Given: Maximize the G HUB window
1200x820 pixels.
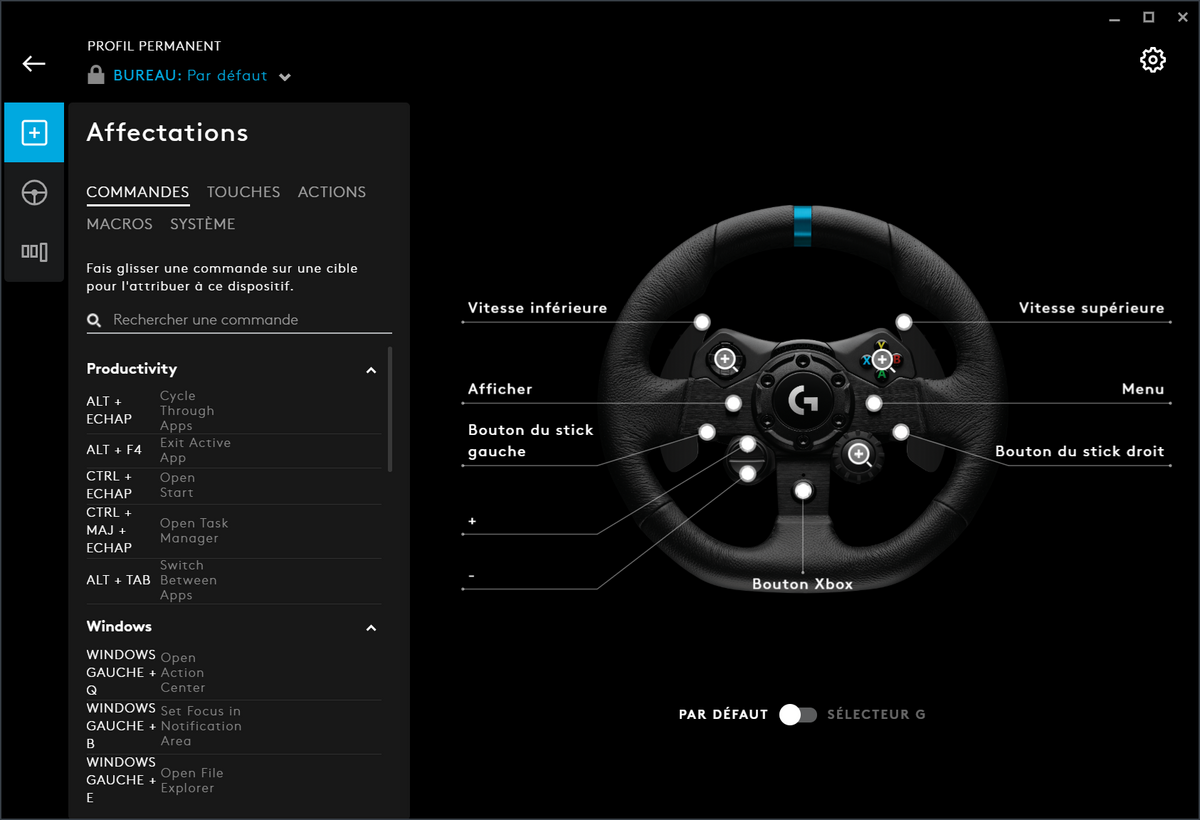Looking at the screenshot, I should pos(1149,17).
